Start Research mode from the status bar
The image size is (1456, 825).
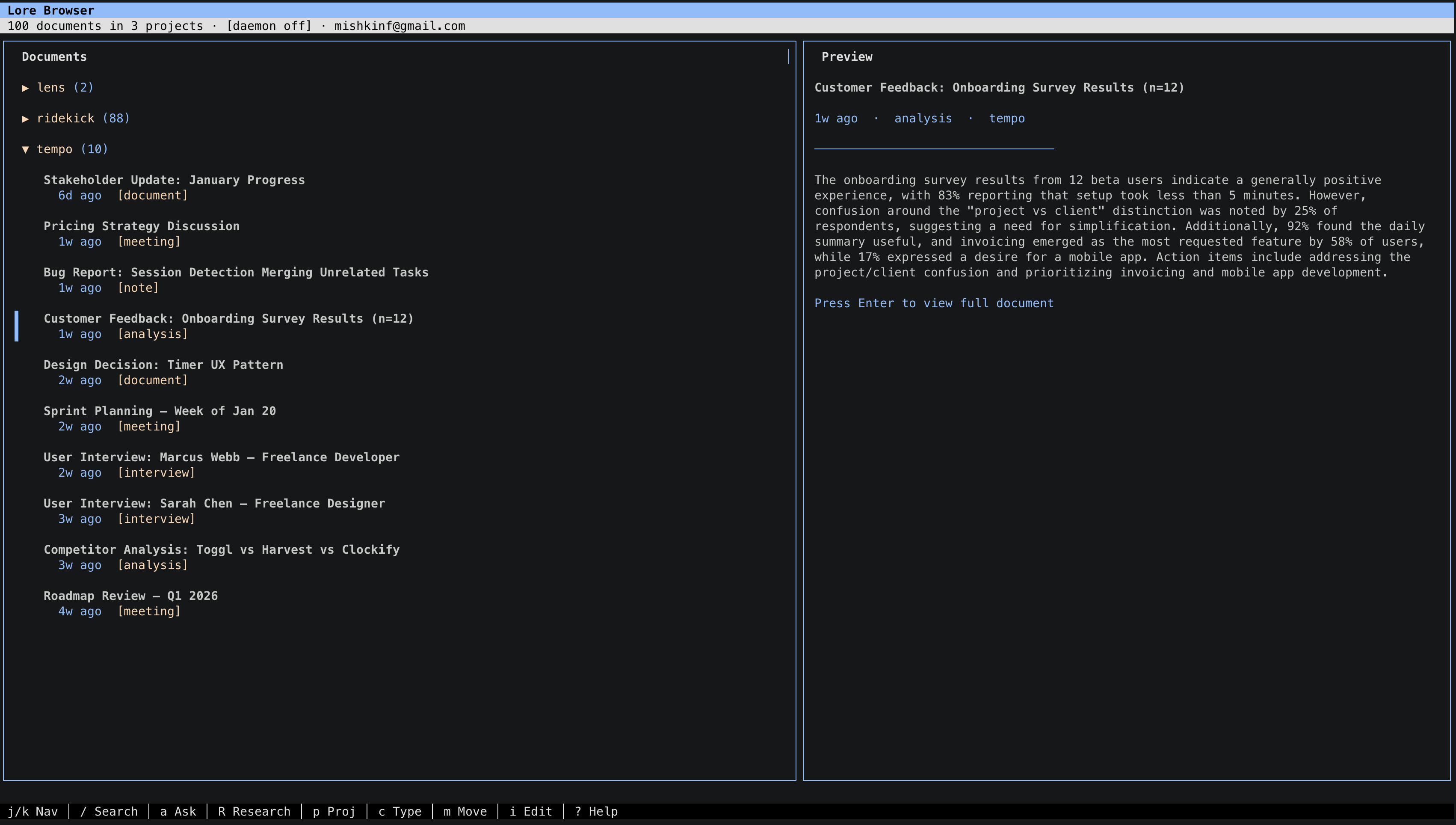coord(254,811)
